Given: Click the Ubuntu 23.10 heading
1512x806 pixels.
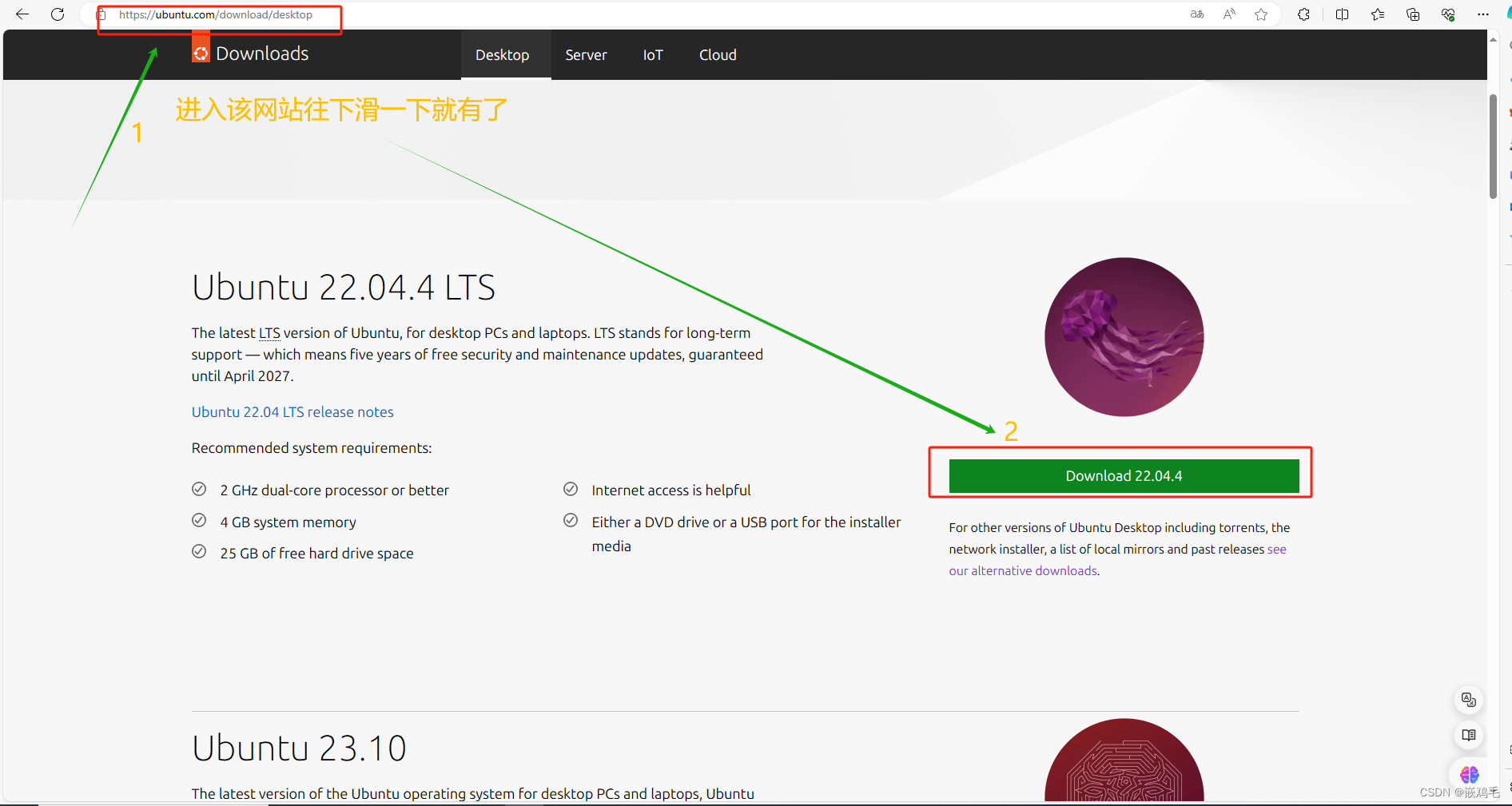Looking at the screenshot, I should point(299,748).
